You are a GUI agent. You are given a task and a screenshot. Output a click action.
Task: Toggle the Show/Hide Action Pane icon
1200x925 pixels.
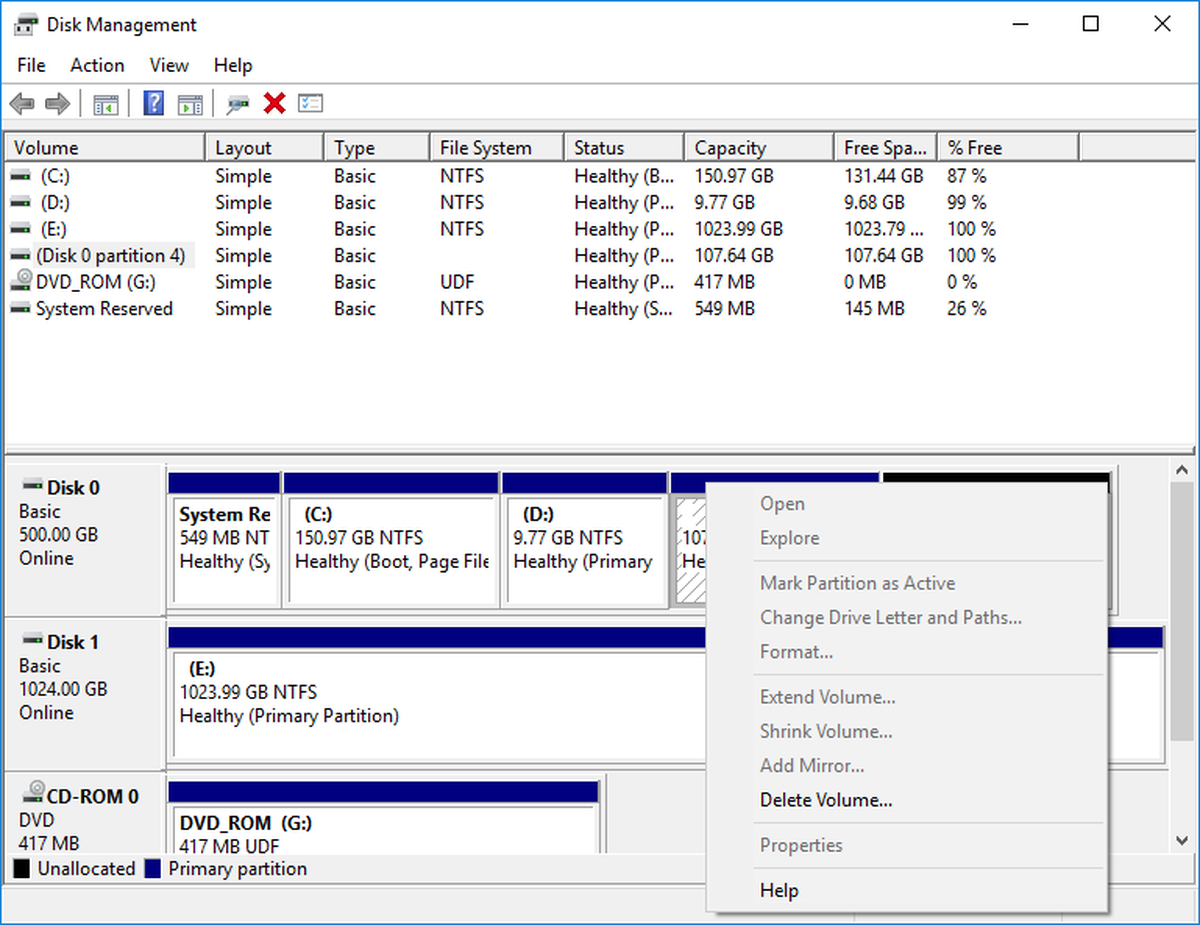[x=190, y=103]
